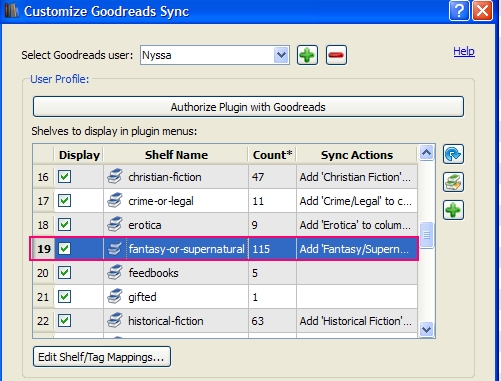This screenshot has height=381, width=501.
Task: Click the book icon beside erotica
Action: (x=115, y=225)
